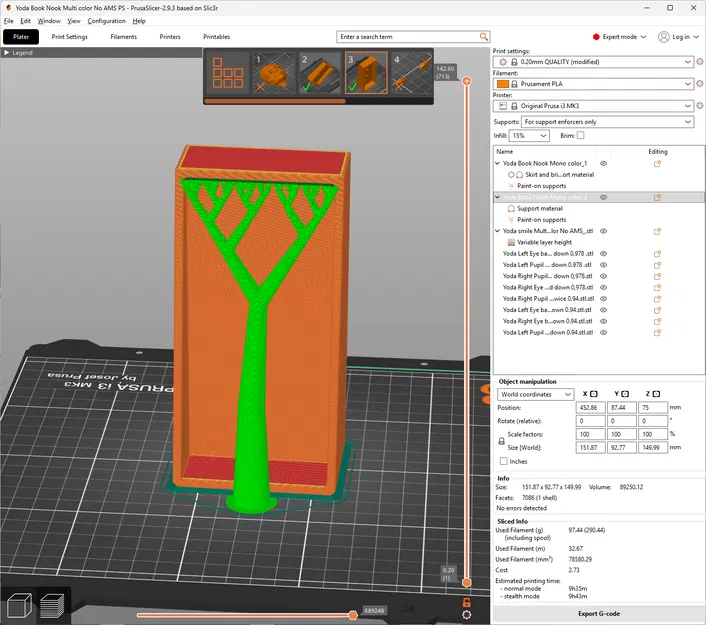706x625 pixels.
Task: Add color change plus icon on slider
Action: pos(466,81)
